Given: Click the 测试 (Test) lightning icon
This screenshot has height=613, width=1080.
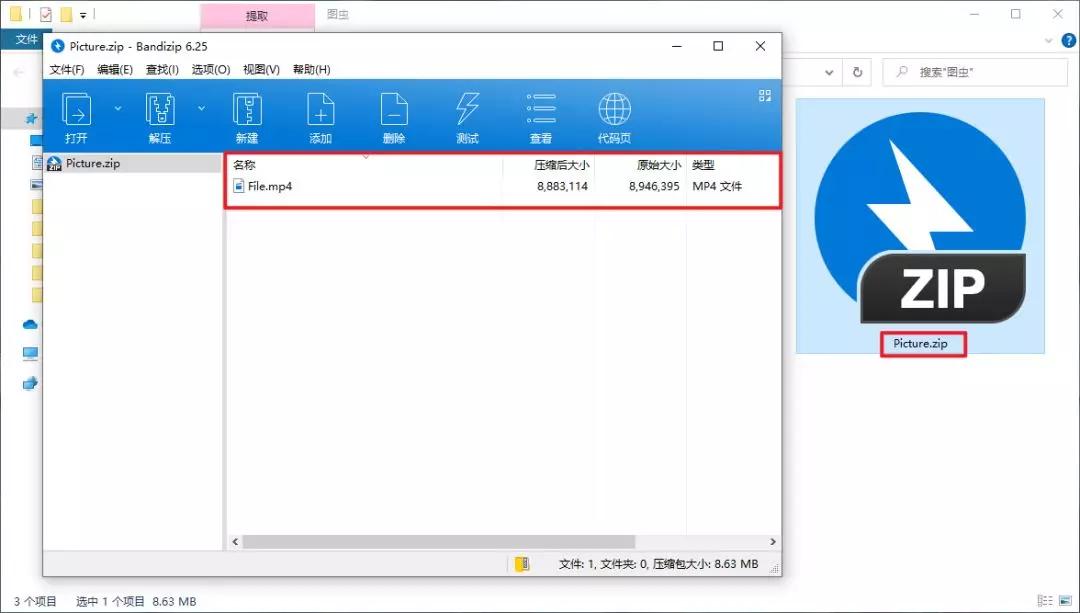Looking at the screenshot, I should 467,108.
